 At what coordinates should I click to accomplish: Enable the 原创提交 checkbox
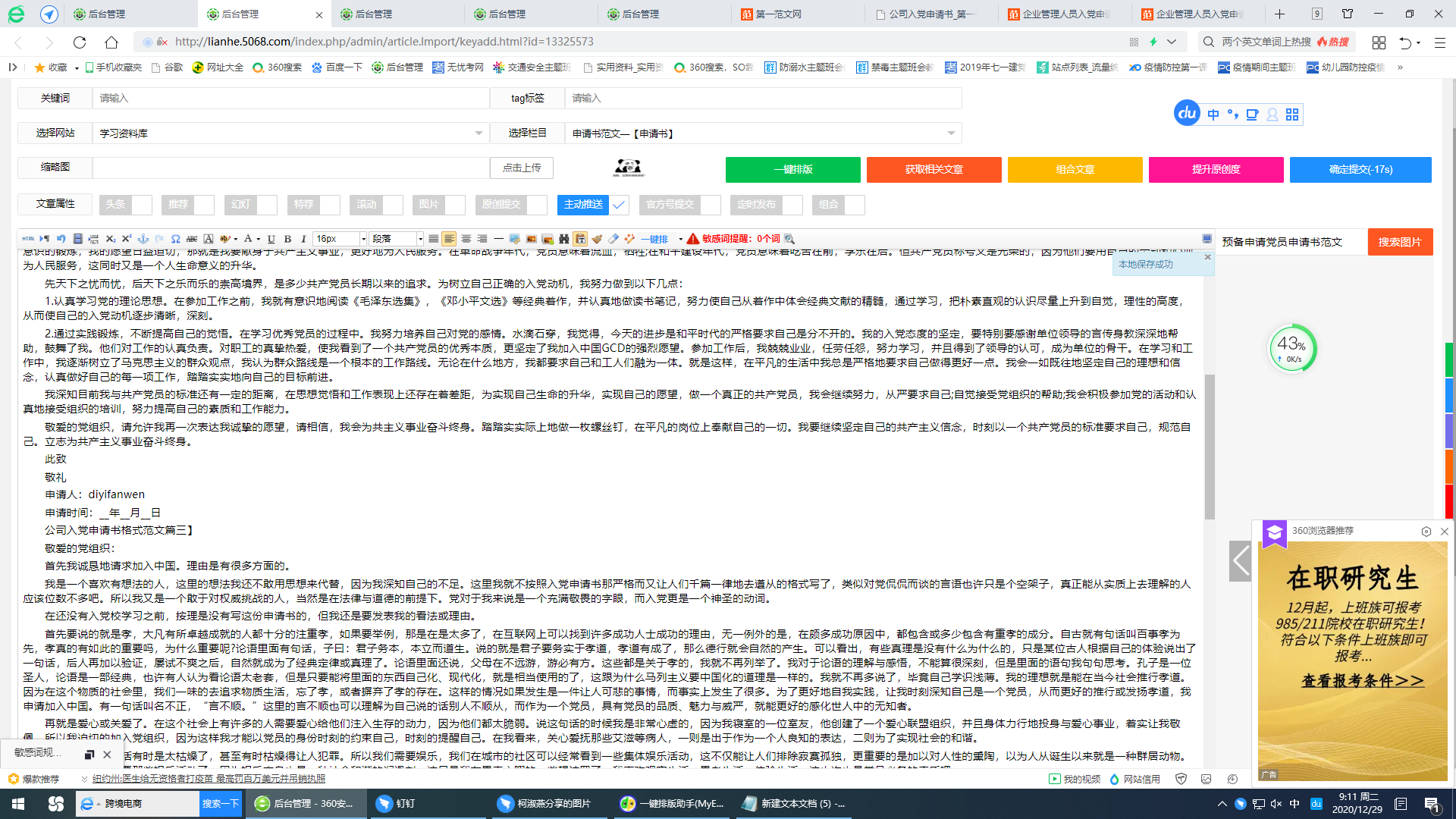point(536,205)
